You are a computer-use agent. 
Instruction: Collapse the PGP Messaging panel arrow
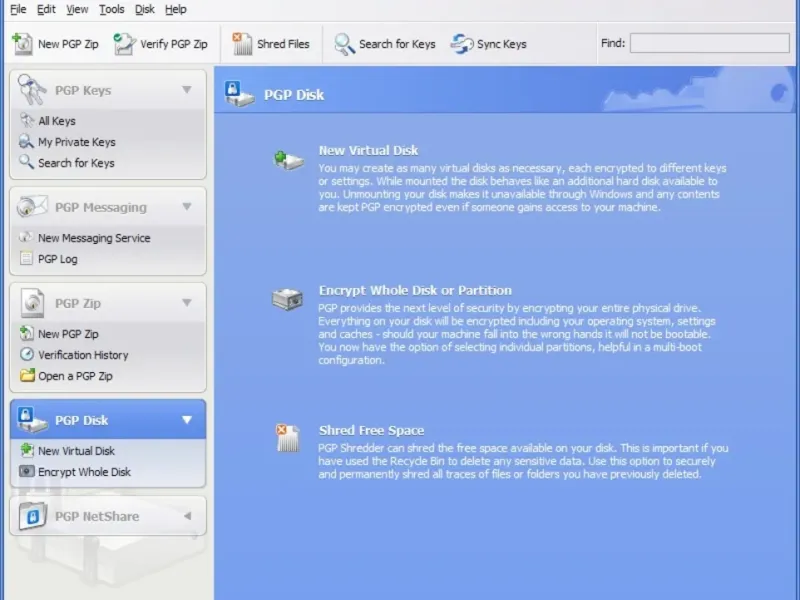(x=187, y=207)
